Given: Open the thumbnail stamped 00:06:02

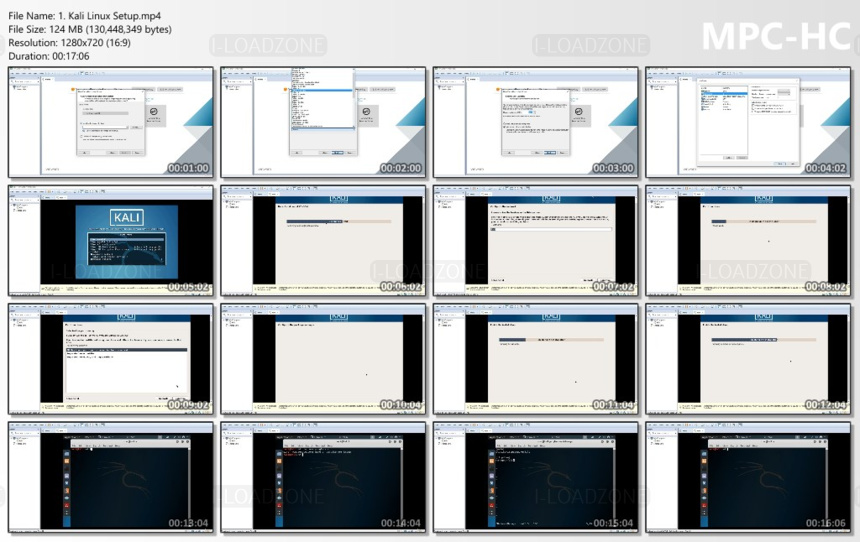Looking at the screenshot, I should 323,241.
